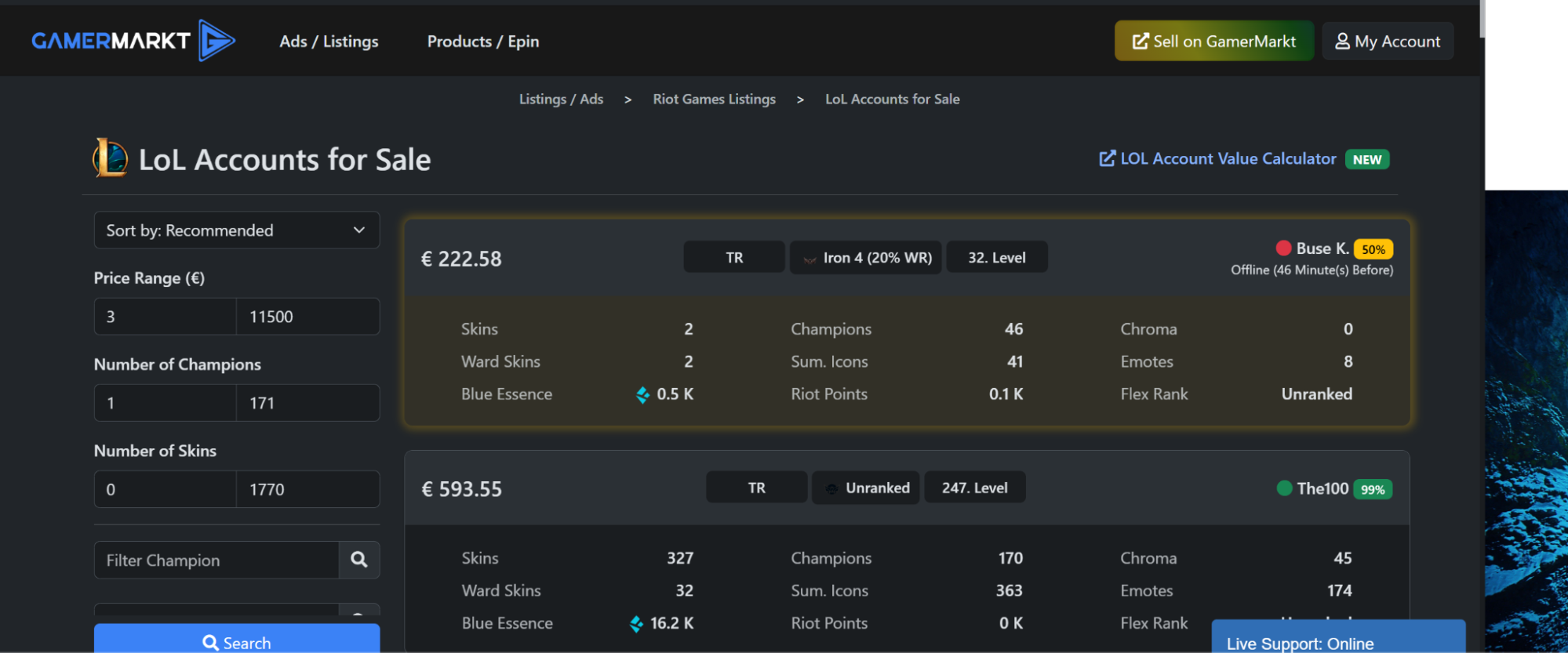
Task: Open the Ads / Listings menu
Action: coord(329,42)
